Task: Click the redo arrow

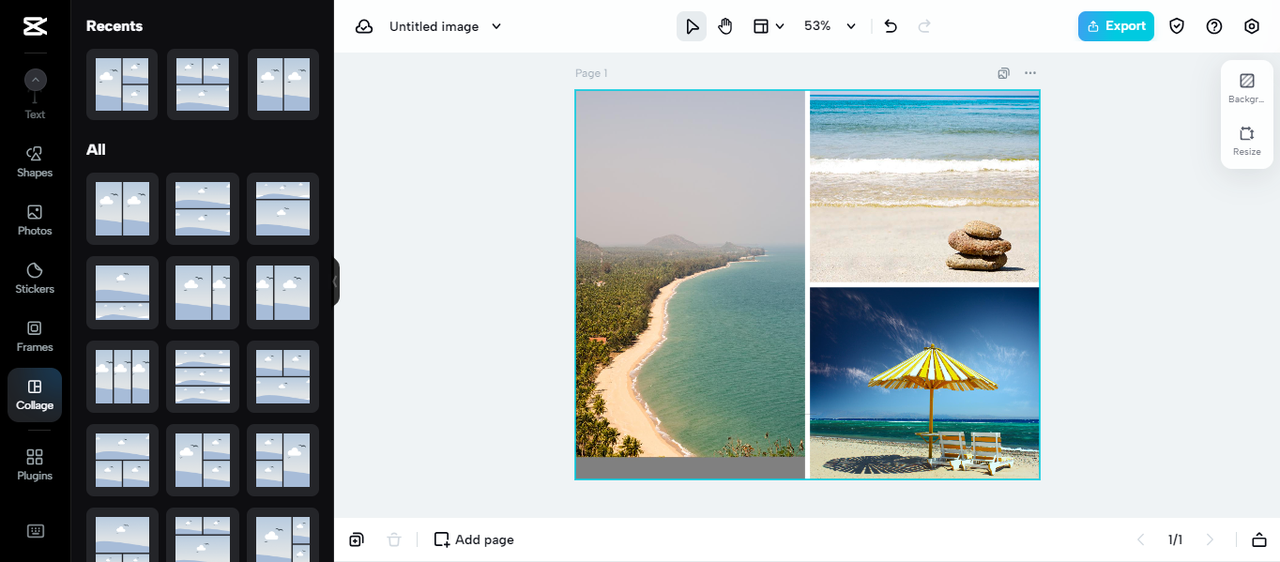Action: click(925, 26)
